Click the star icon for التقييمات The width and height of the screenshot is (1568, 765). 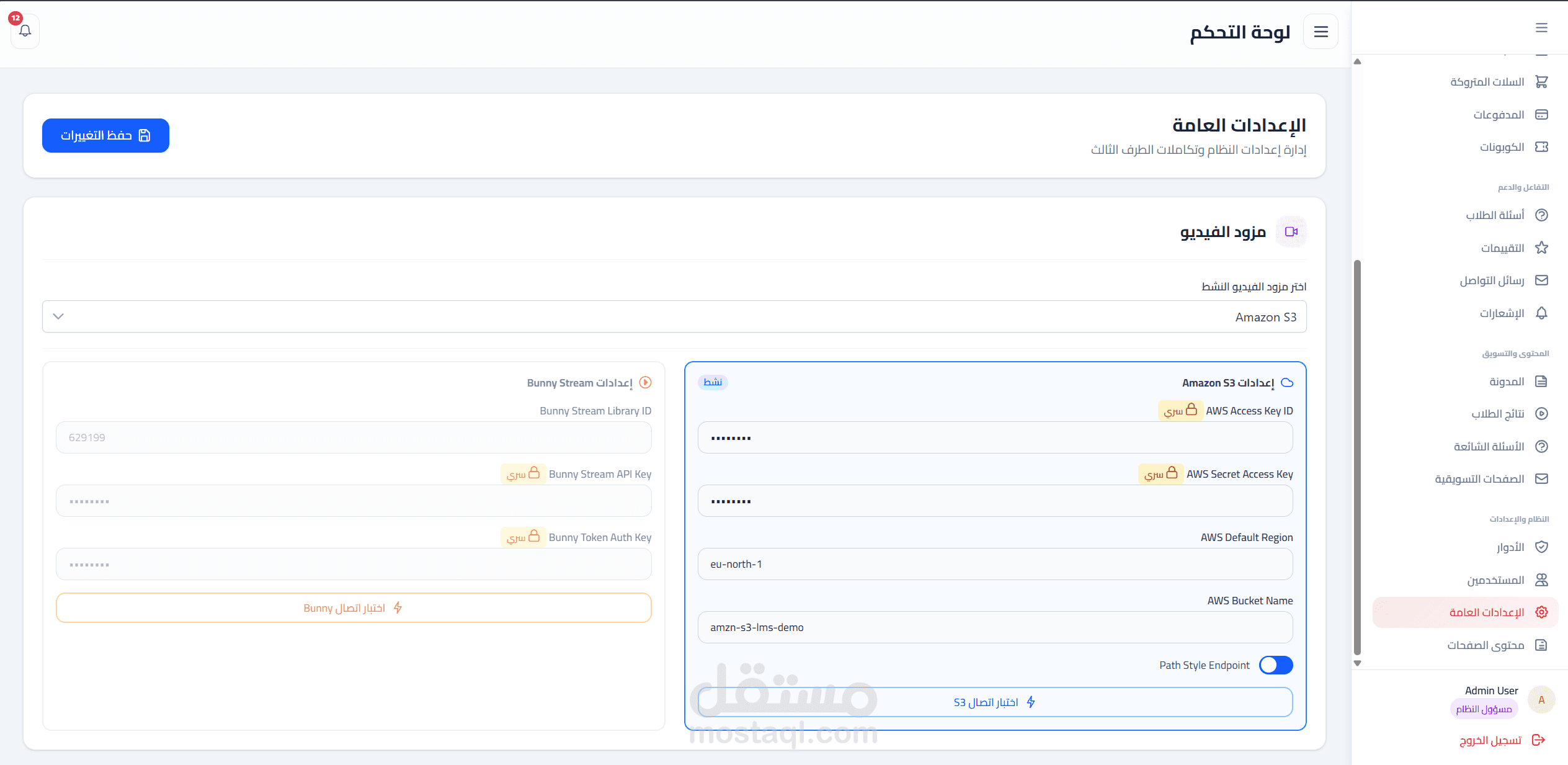pyautogui.click(x=1541, y=248)
